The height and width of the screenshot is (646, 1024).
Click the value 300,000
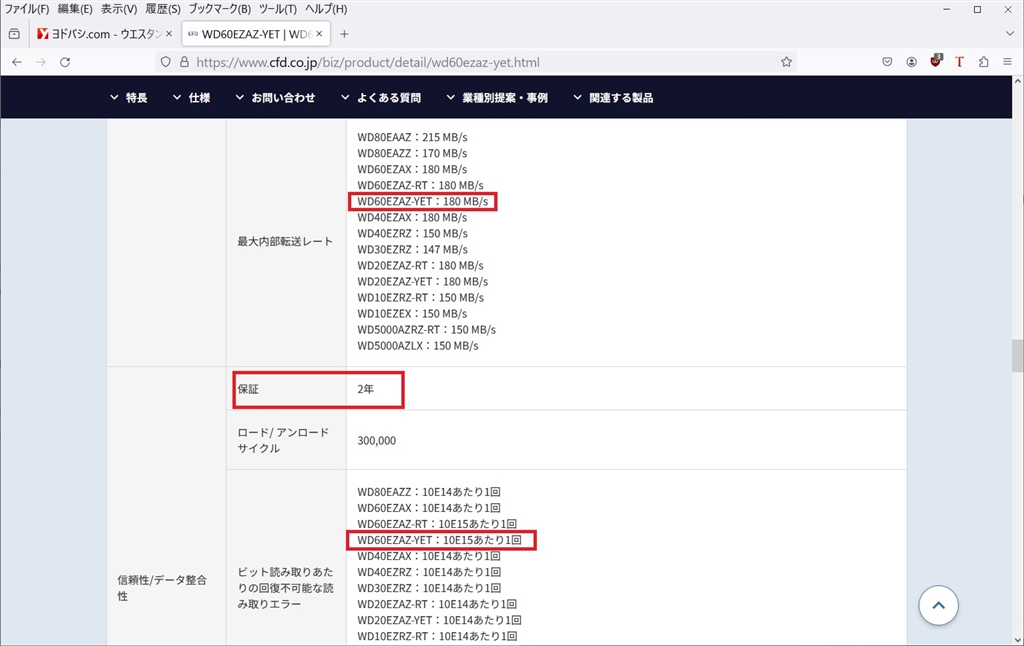pos(376,440)
